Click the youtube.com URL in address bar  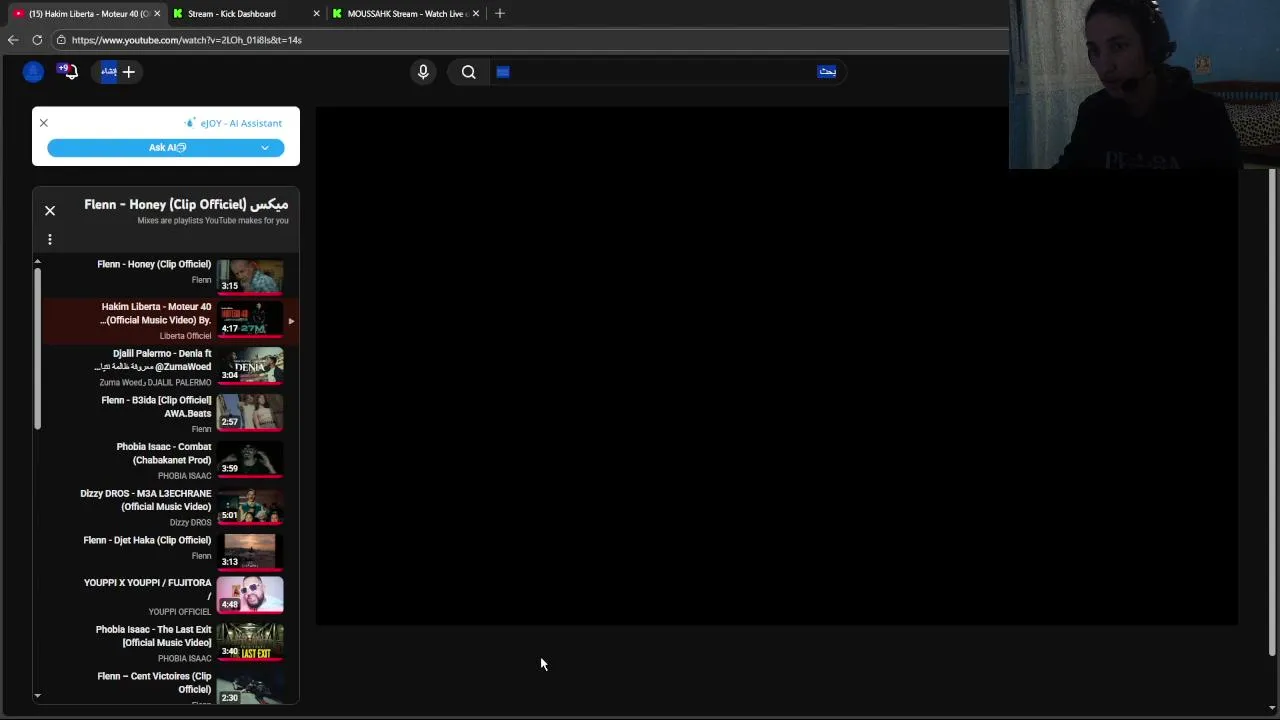tap(187, 40)
